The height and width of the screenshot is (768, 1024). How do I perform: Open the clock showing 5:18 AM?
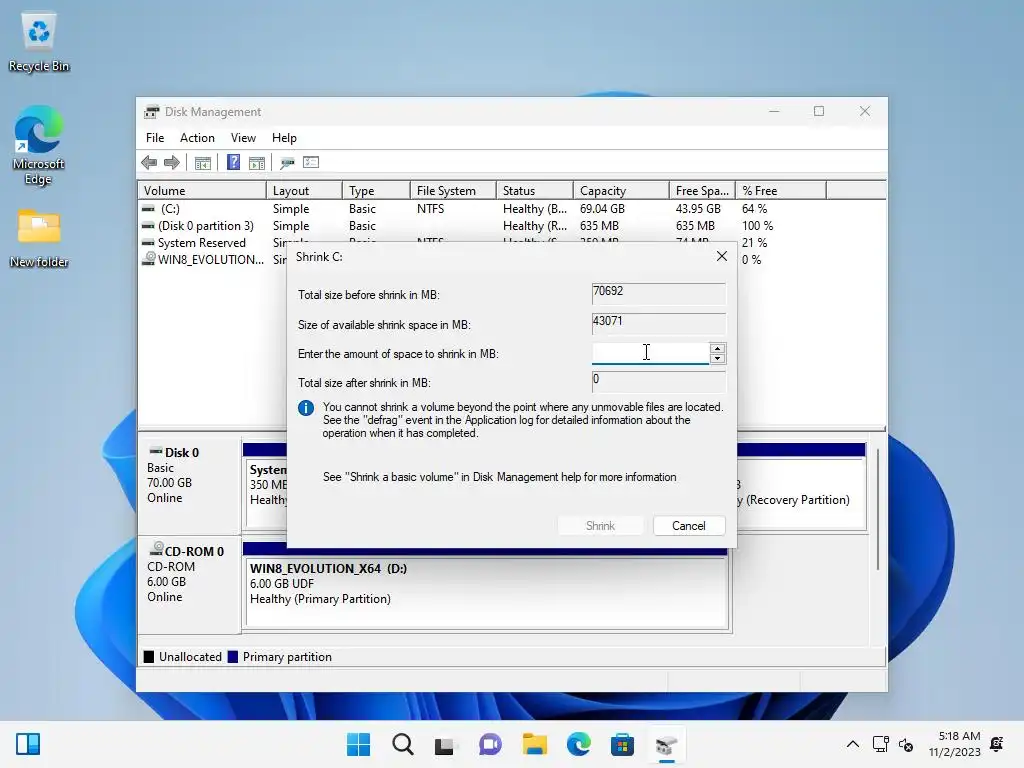tap(955, 744)
